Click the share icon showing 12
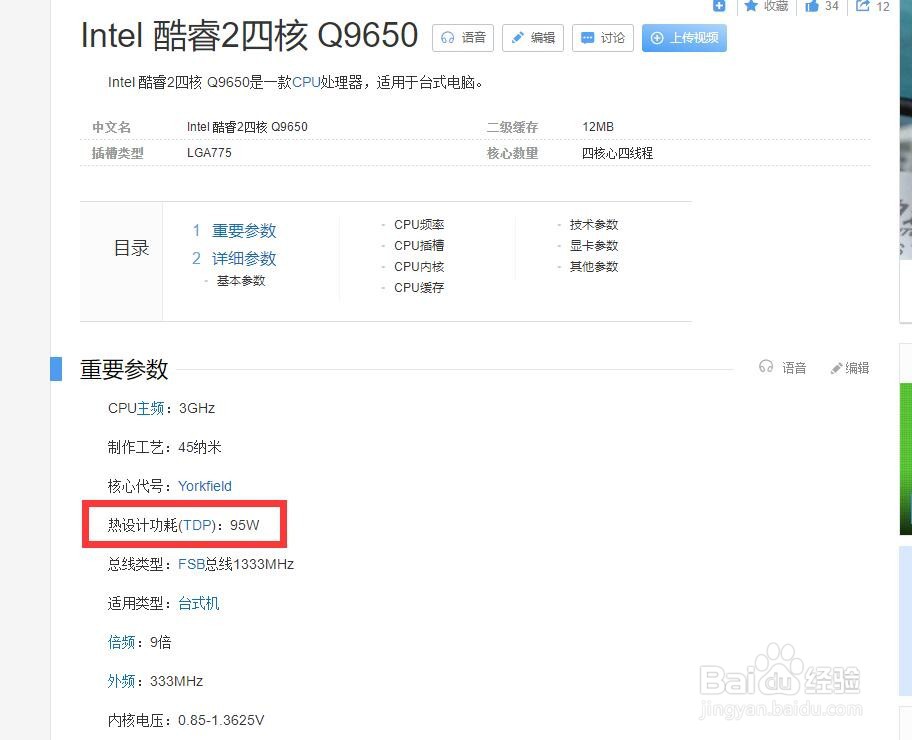 coord(863,6)
